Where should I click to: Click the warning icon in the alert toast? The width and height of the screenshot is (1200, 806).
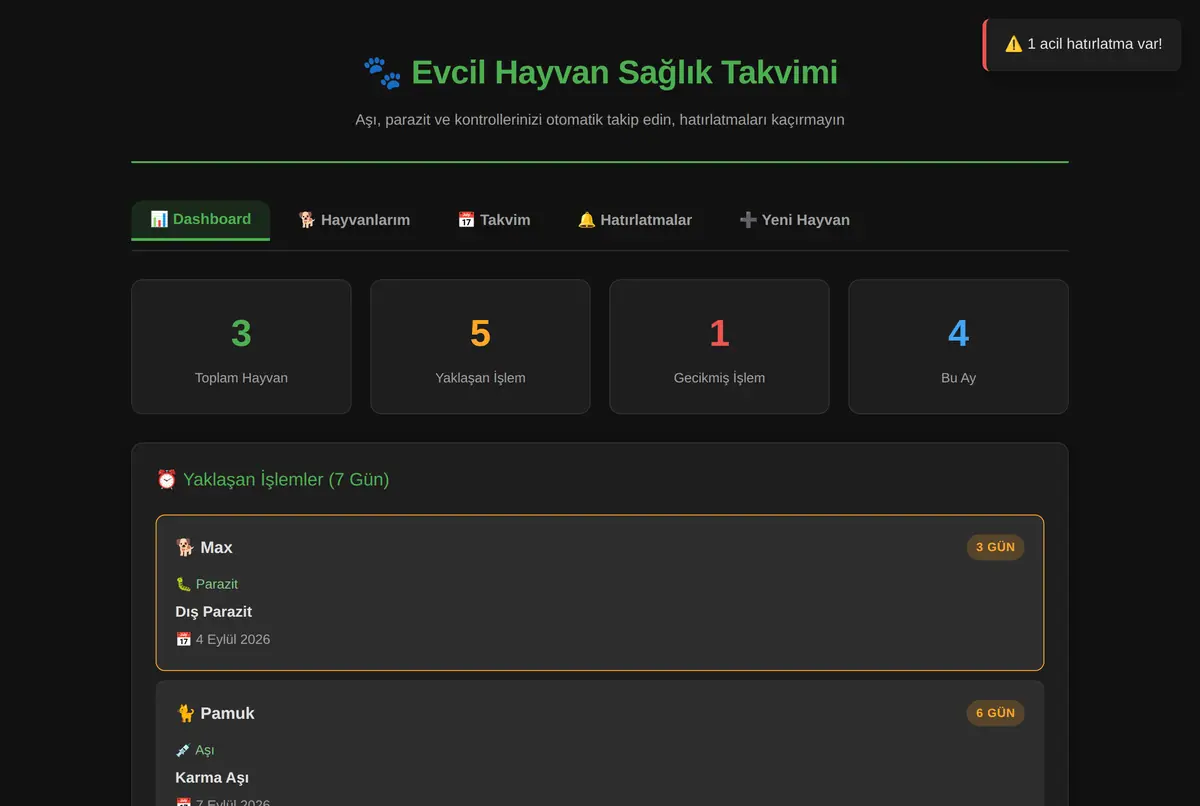point(1014,44)
